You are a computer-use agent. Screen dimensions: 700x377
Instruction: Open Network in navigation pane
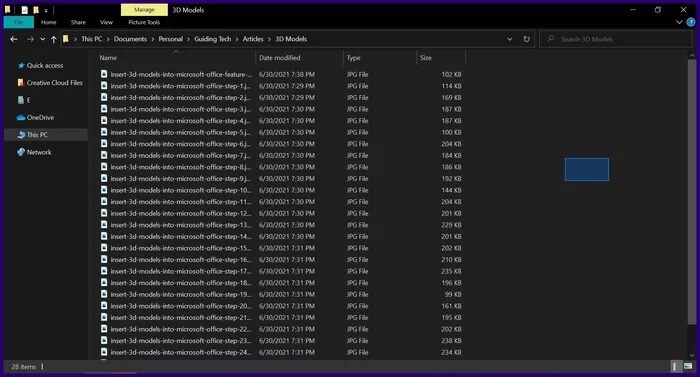pyautogui.click(x=34, y=152)
